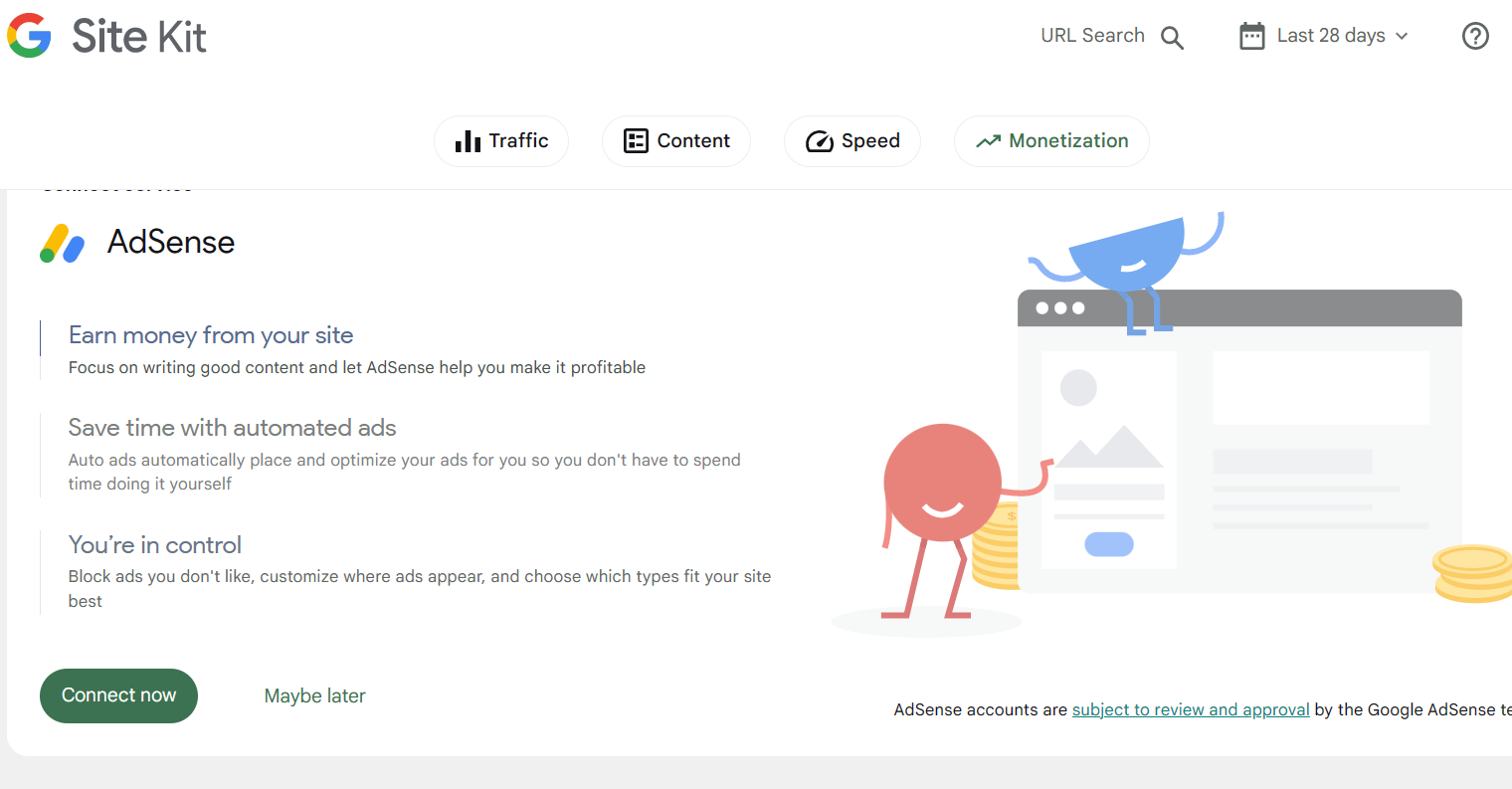The height and width of the screenshot is (789, 1512).
Task: Expand the Last 28 days dropdown
Action: (x=1330, y=36)
